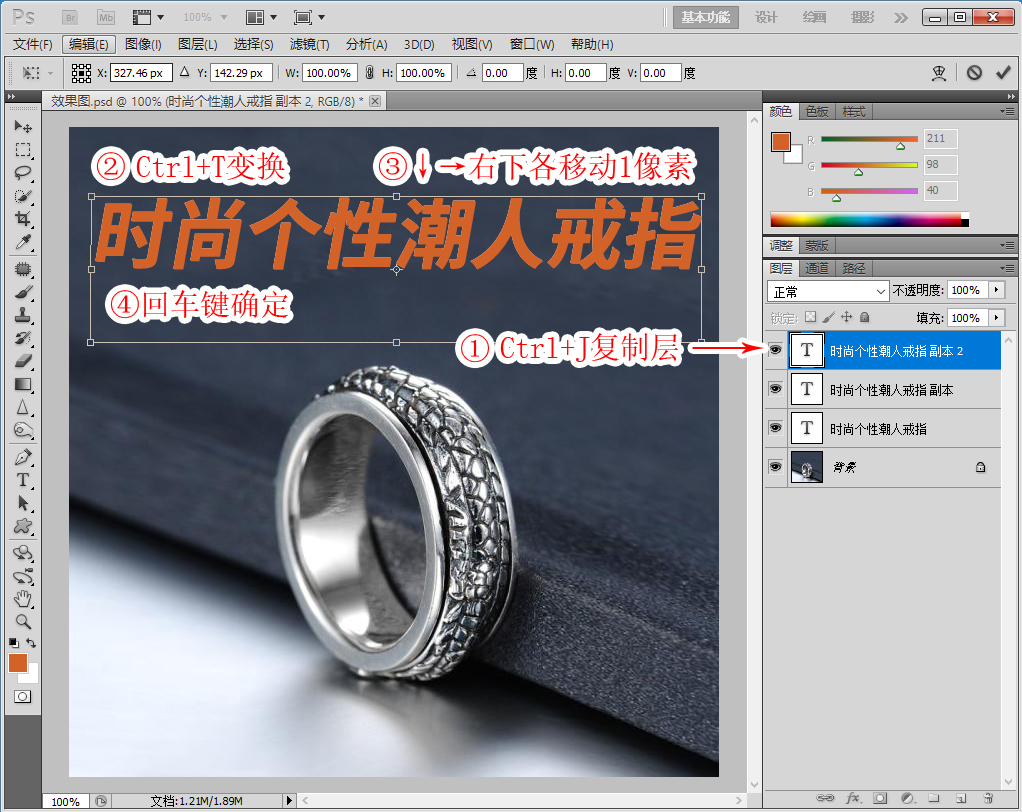This screenshot has height=812, width=1022.
Task: Select the Horizontal Type tool
Action: point(23,480)
